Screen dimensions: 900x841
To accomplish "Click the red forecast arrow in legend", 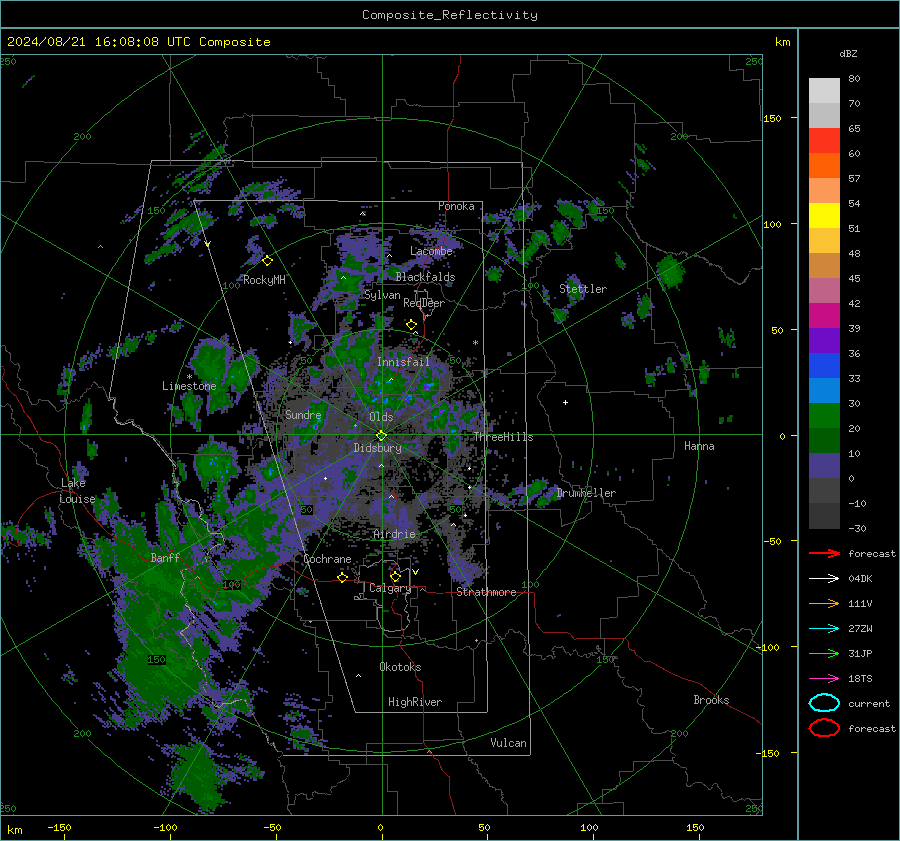I will point(824,553).
